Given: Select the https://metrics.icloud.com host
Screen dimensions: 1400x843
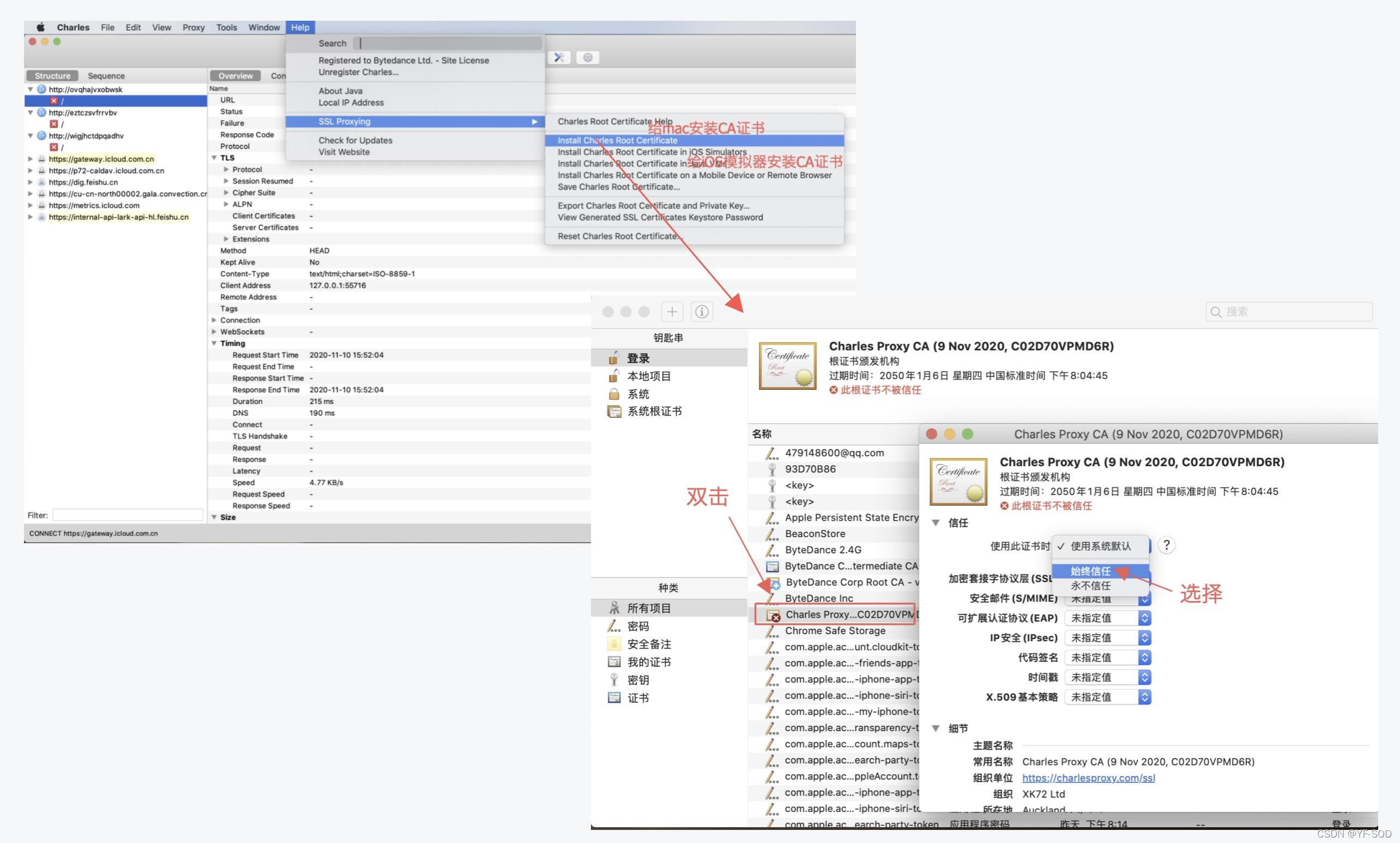Looking at the screenshot, I should pos(94,206).
